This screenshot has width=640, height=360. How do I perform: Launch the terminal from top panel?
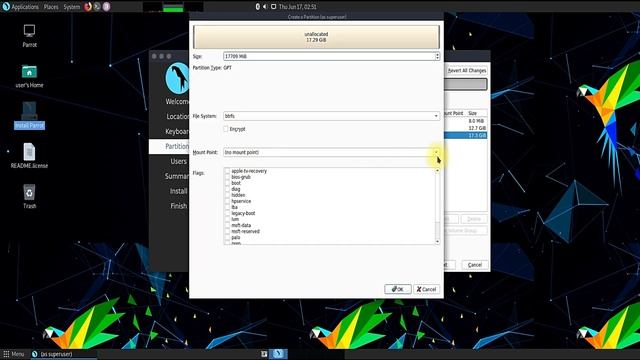[97, 7]
